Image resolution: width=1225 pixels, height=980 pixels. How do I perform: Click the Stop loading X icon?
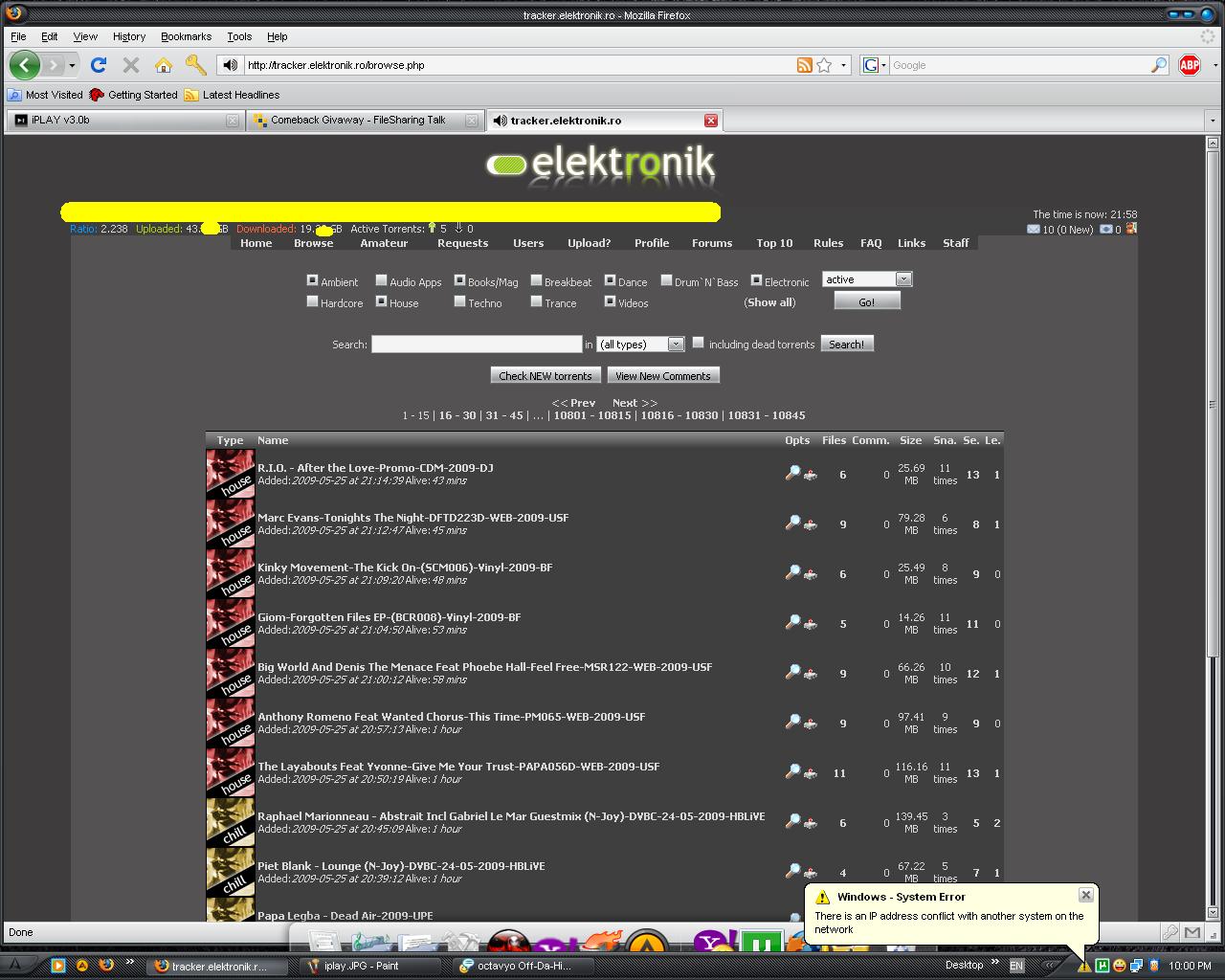pyautogui.click(x=131, y=65)
